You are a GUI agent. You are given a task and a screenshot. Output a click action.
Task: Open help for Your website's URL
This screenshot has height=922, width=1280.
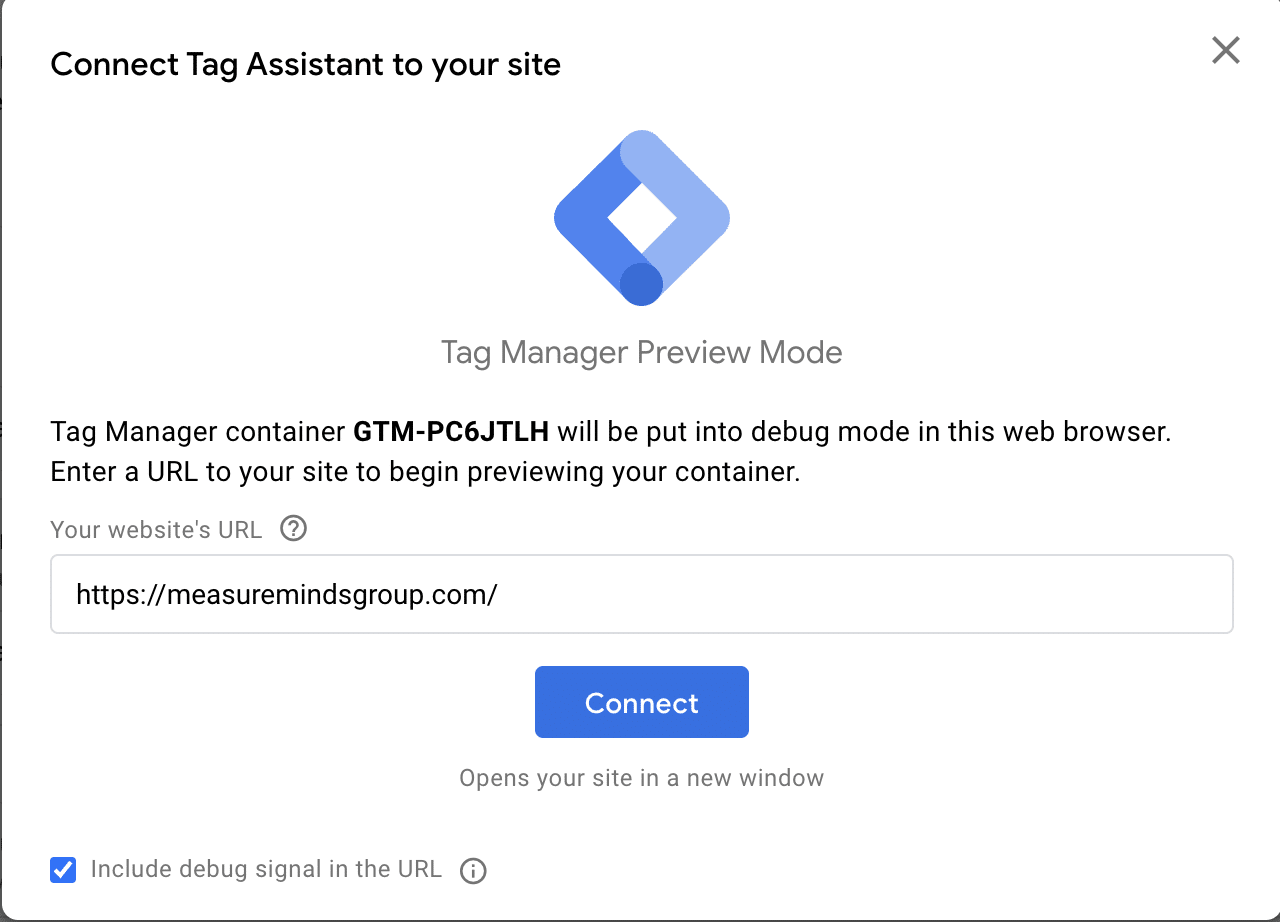(x=293, y=529)
